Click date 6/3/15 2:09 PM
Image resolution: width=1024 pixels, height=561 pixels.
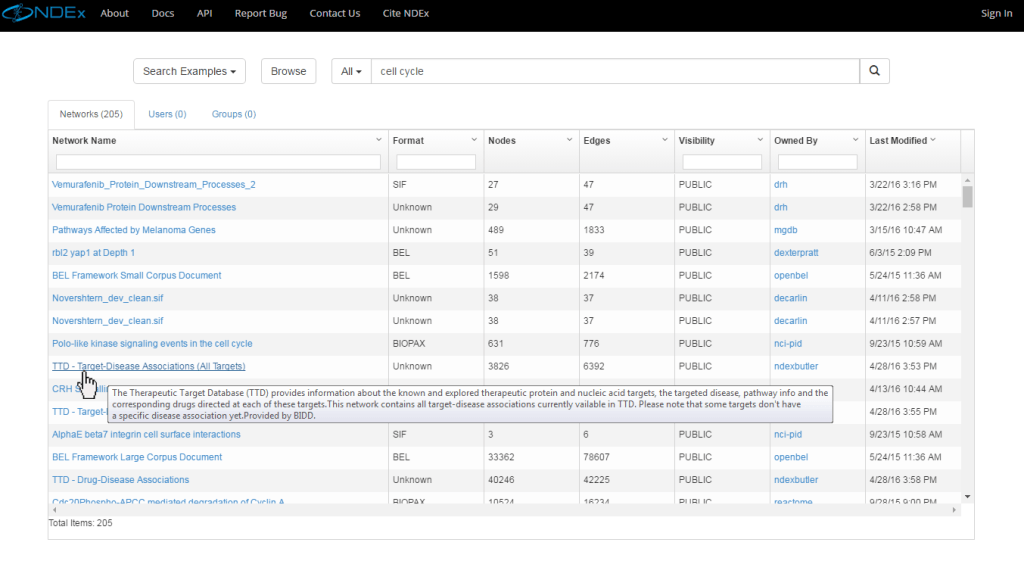901,253
